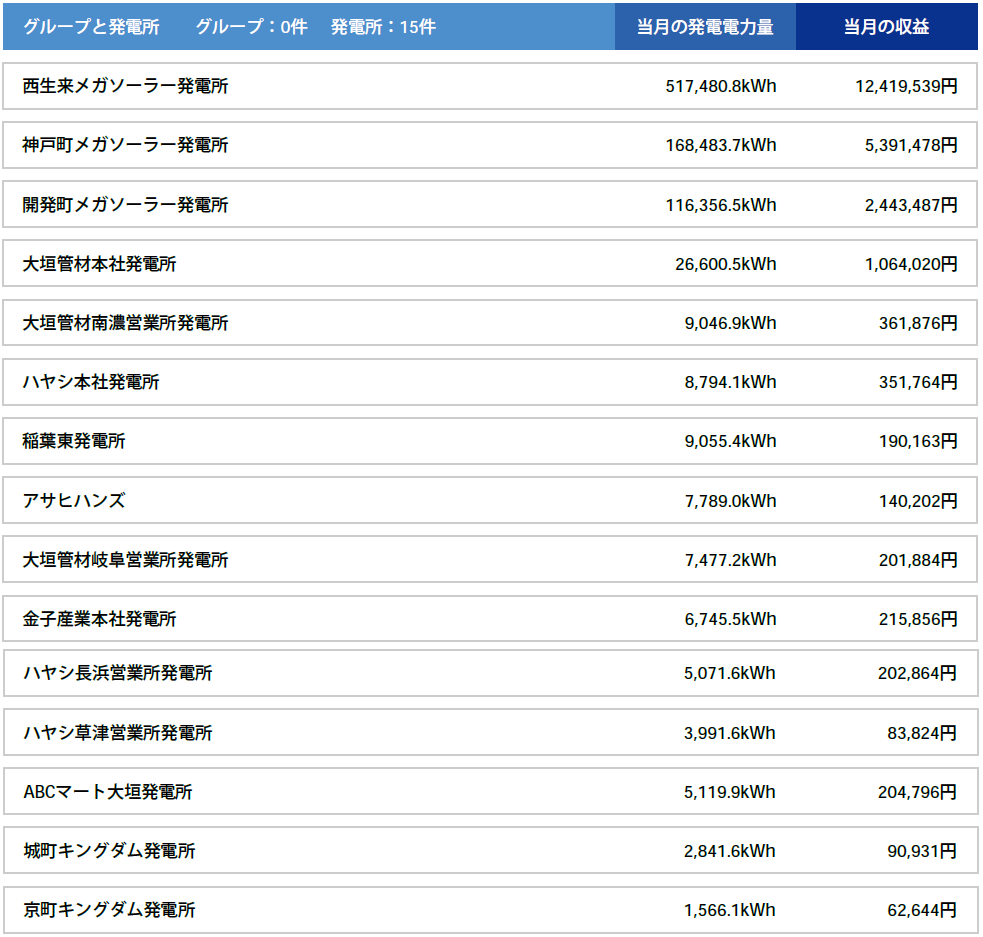Open 神戸町メガソーラー発電所 plant row

490,145
